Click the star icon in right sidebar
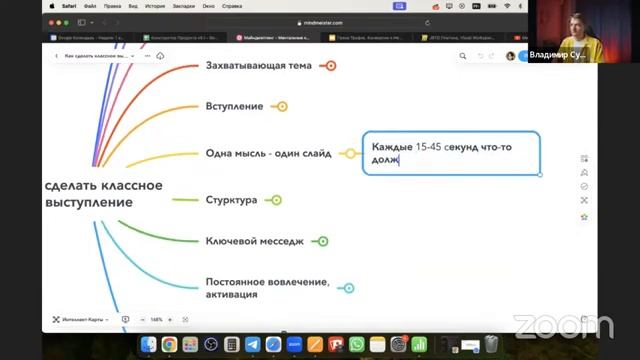The width and height of the screenshot is (640, 360). [x=584, y=217]
